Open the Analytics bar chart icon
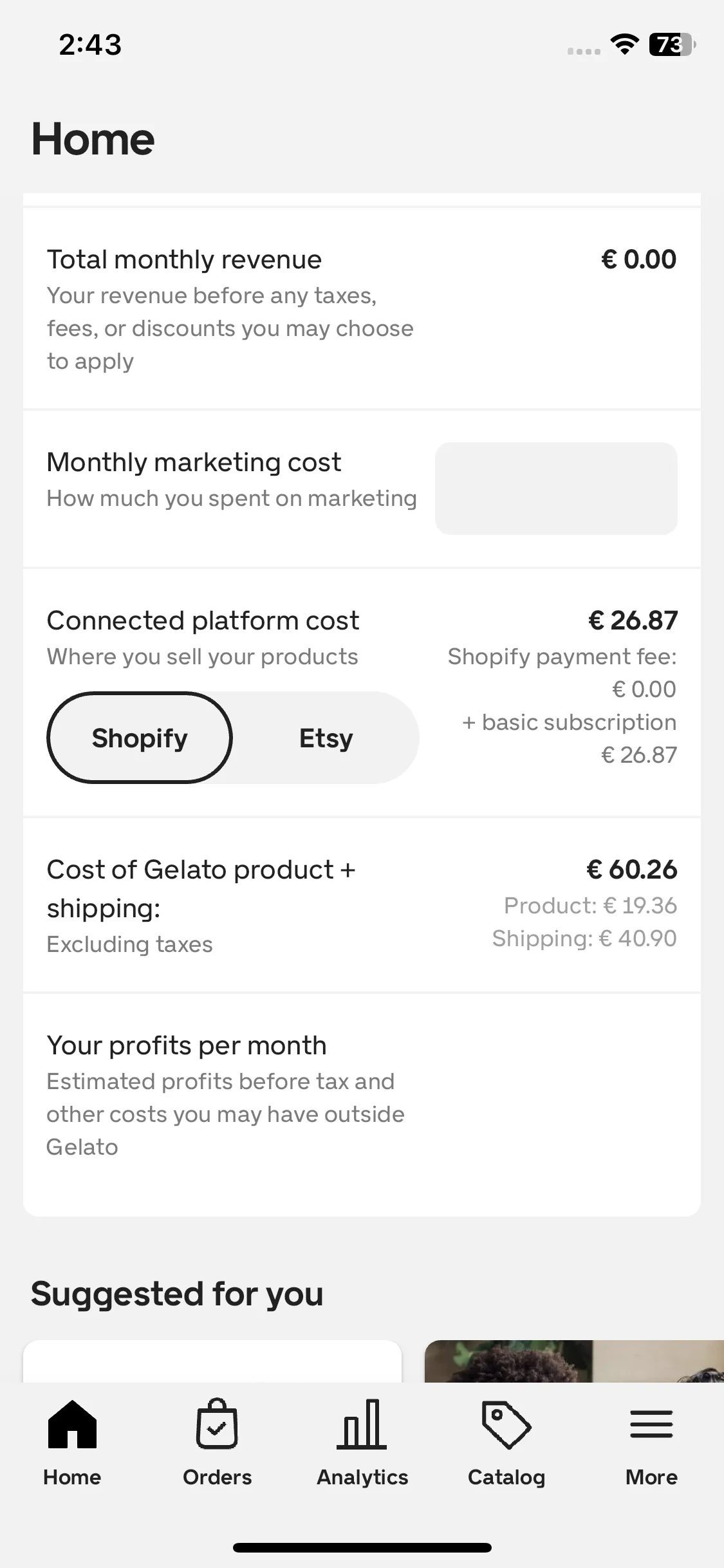This screenshot has height=1568, width=724. [362, 1424]
